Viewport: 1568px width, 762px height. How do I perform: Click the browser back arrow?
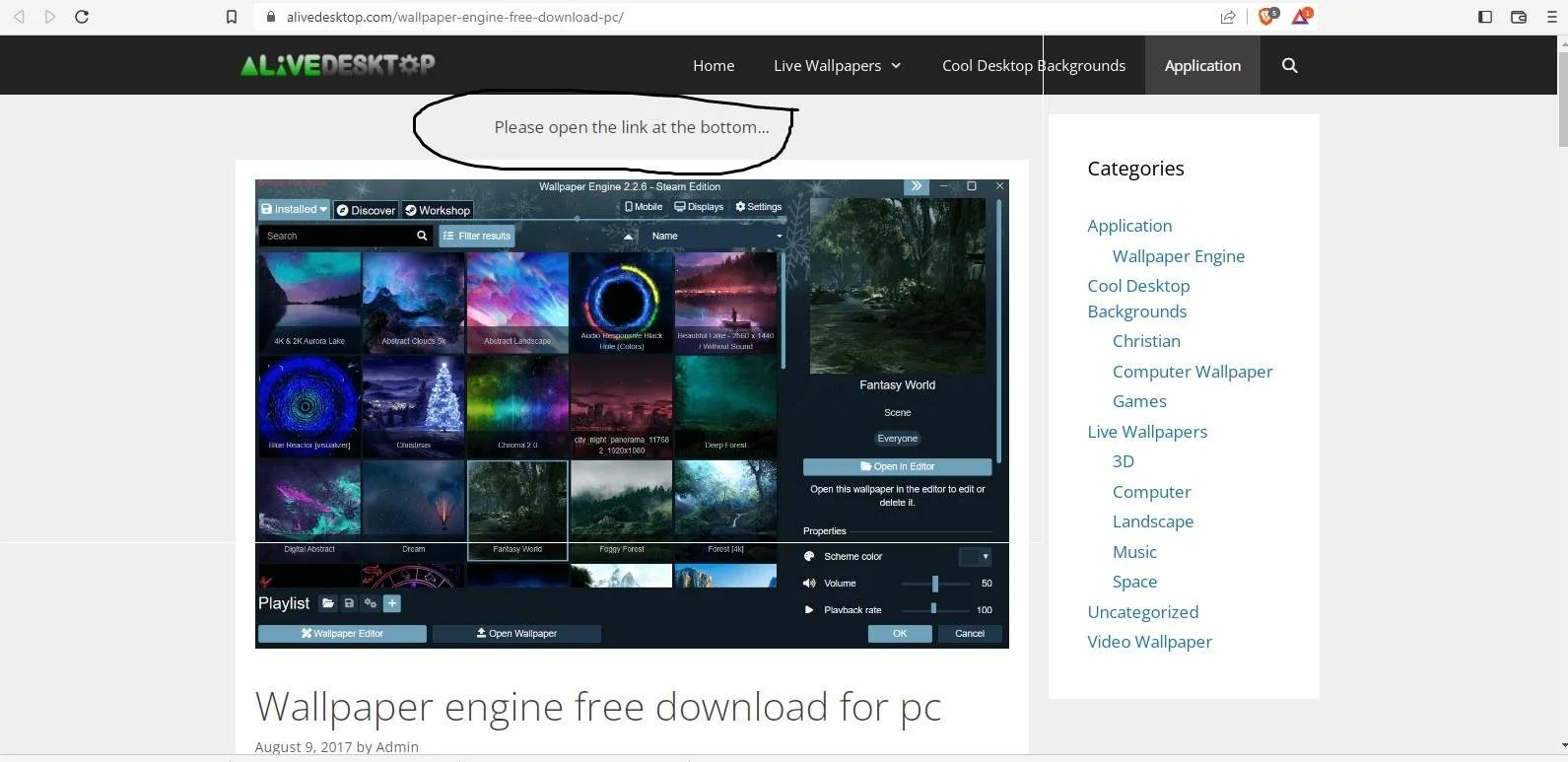tap(19, 17)
